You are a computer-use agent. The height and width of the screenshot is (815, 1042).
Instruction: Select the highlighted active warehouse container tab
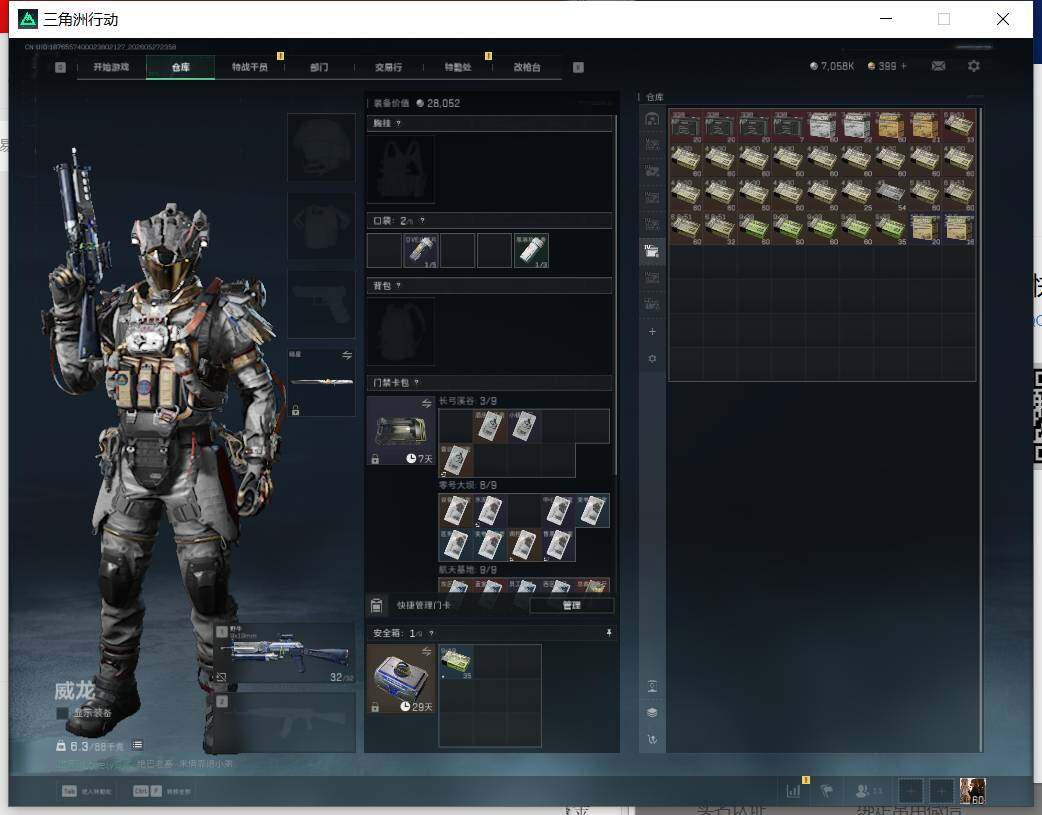[652, 252]
